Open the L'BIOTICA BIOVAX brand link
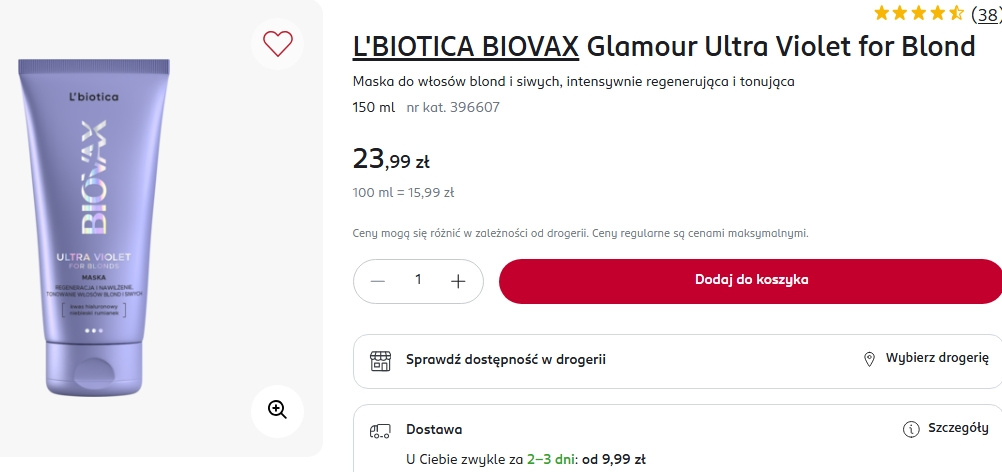This screenshot has height=472, width=1002. coord(466,47)
